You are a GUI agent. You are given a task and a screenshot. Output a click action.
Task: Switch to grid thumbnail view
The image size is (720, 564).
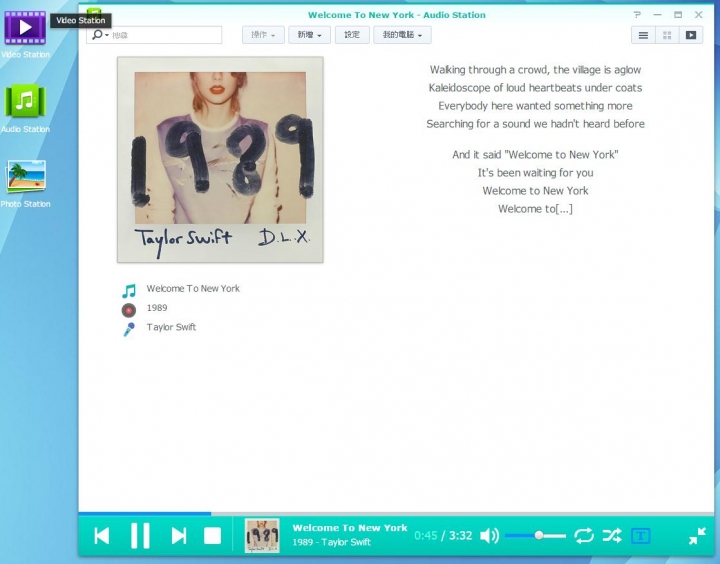coord(667,35)
